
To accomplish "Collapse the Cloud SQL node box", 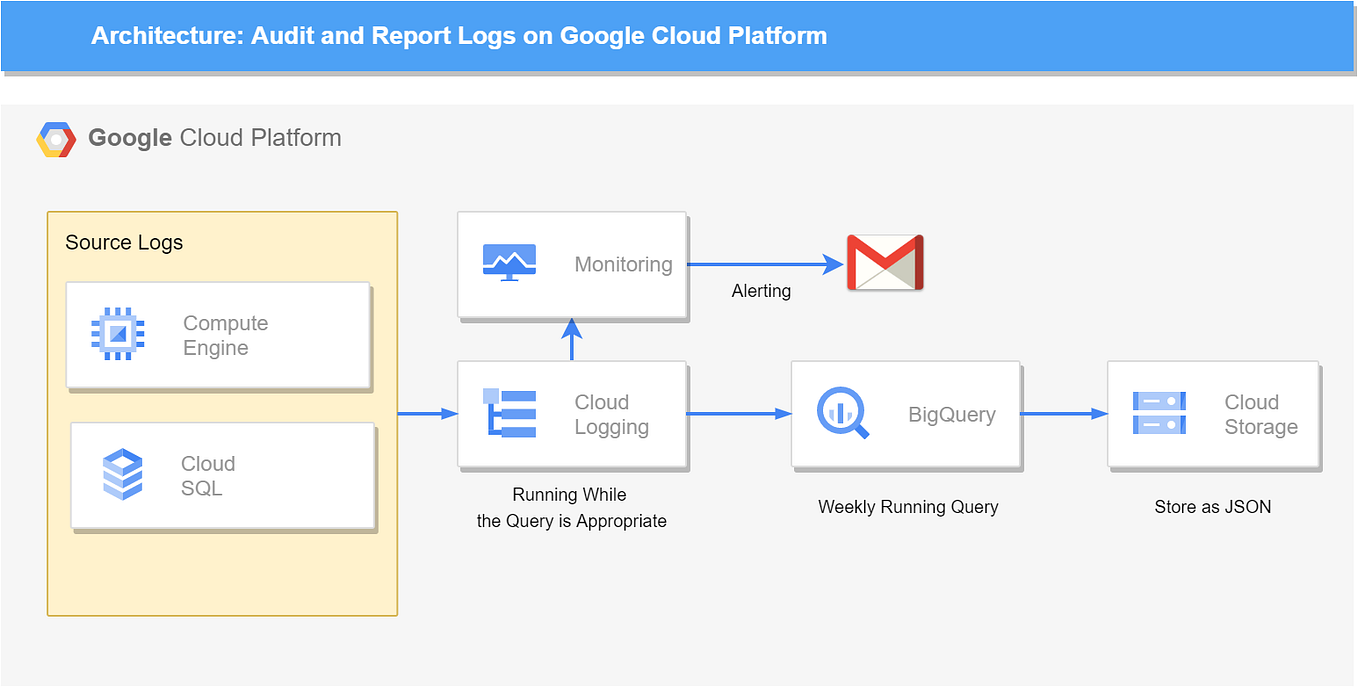I will pyautogui.click(x=222, y=476).
